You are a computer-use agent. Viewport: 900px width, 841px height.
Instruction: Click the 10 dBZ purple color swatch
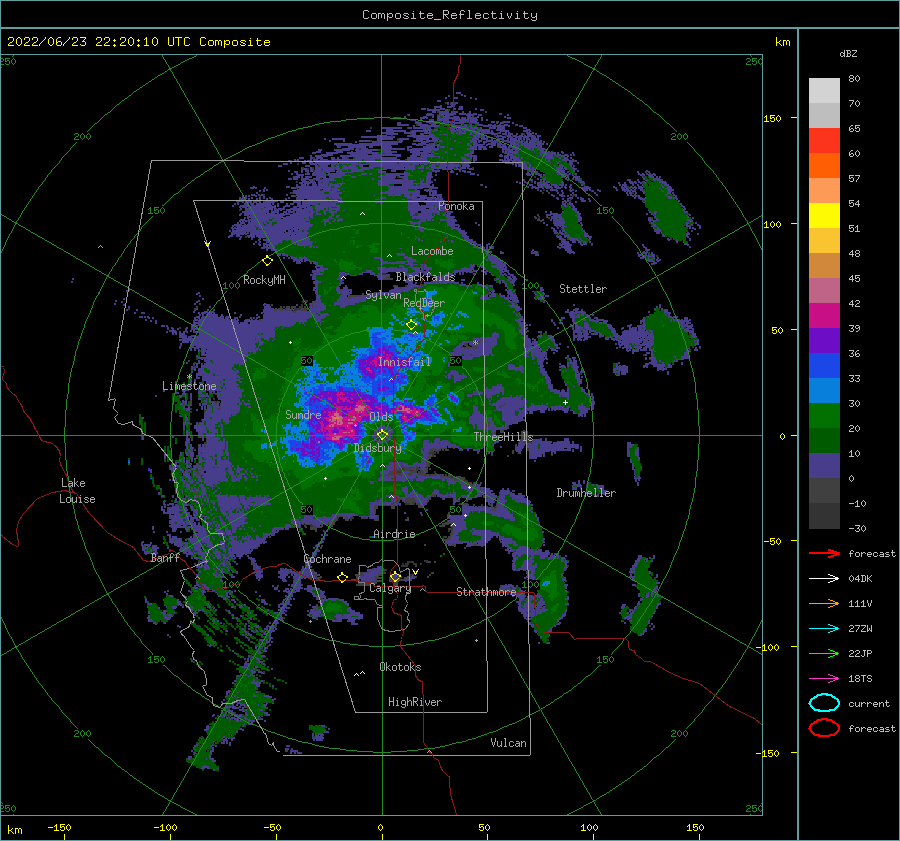(824, 466)
